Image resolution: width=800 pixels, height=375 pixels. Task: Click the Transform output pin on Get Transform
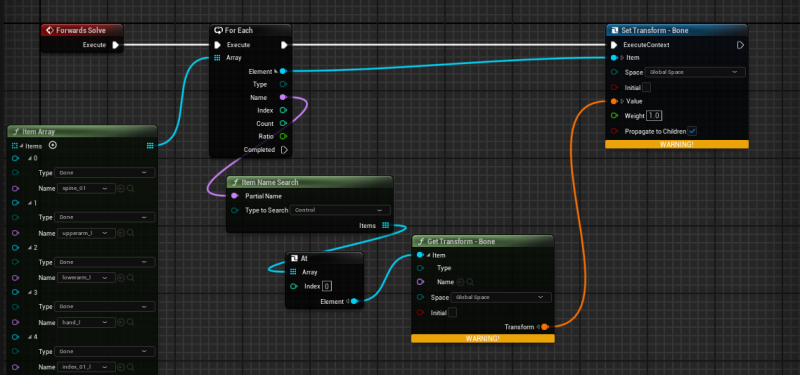tap(544, 327)
